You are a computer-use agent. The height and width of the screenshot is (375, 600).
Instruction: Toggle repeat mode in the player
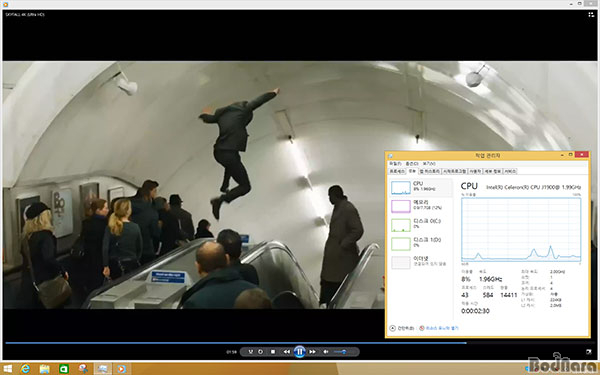pyautogui.click(x=261, y=352)
